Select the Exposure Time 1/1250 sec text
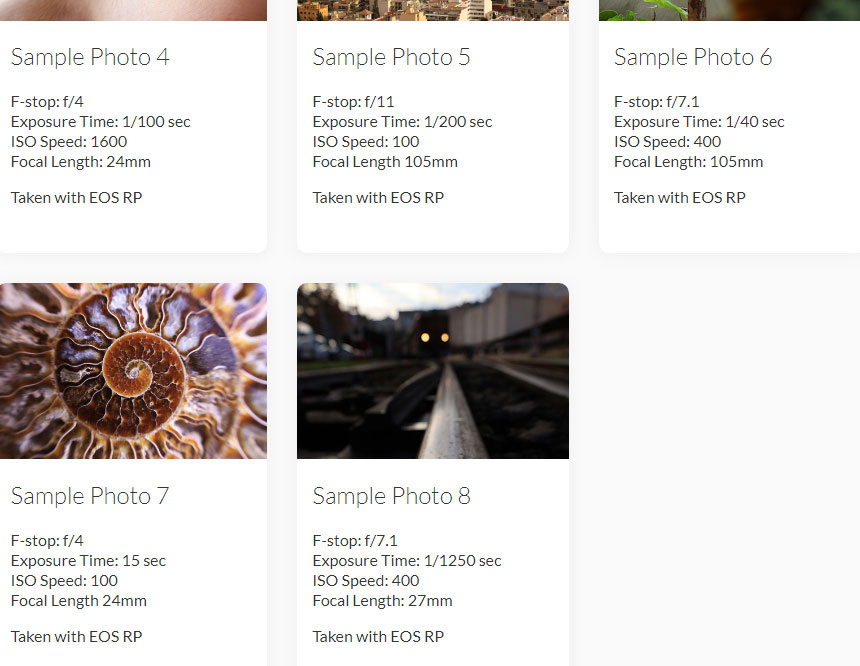The width and height of the screenshot is (860, 666). (408, 560)
